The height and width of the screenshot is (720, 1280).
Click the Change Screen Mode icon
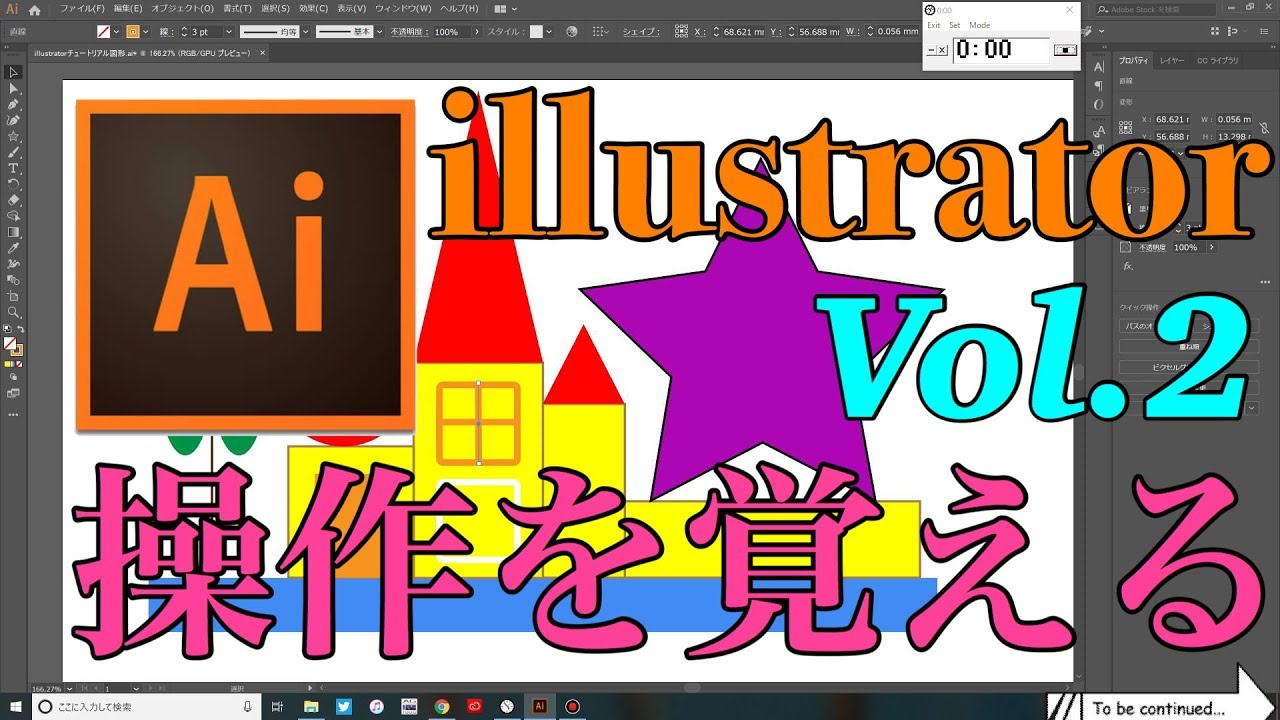(14, 392)
